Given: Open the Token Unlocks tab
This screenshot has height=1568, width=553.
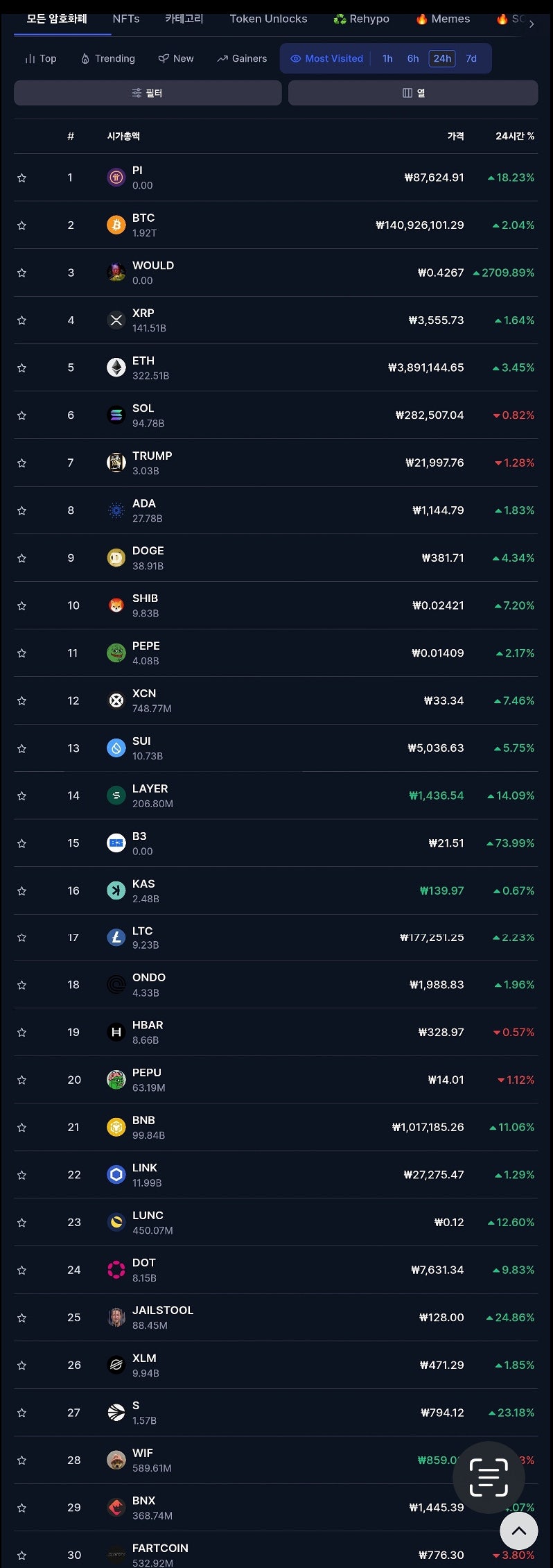Looking at the screenshot, I should pos(268,19).
